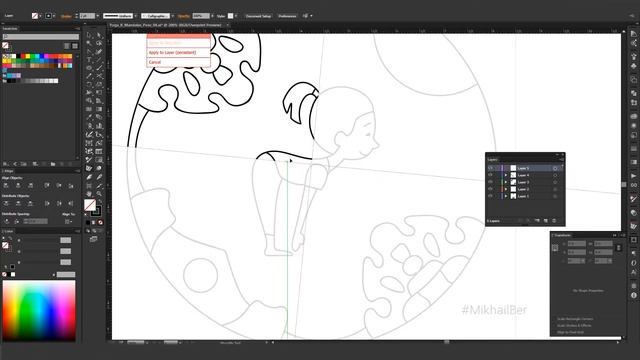Select the Selection tool (black arrow)
Viewport: 640px width, 360px height.
click(89, 35)
